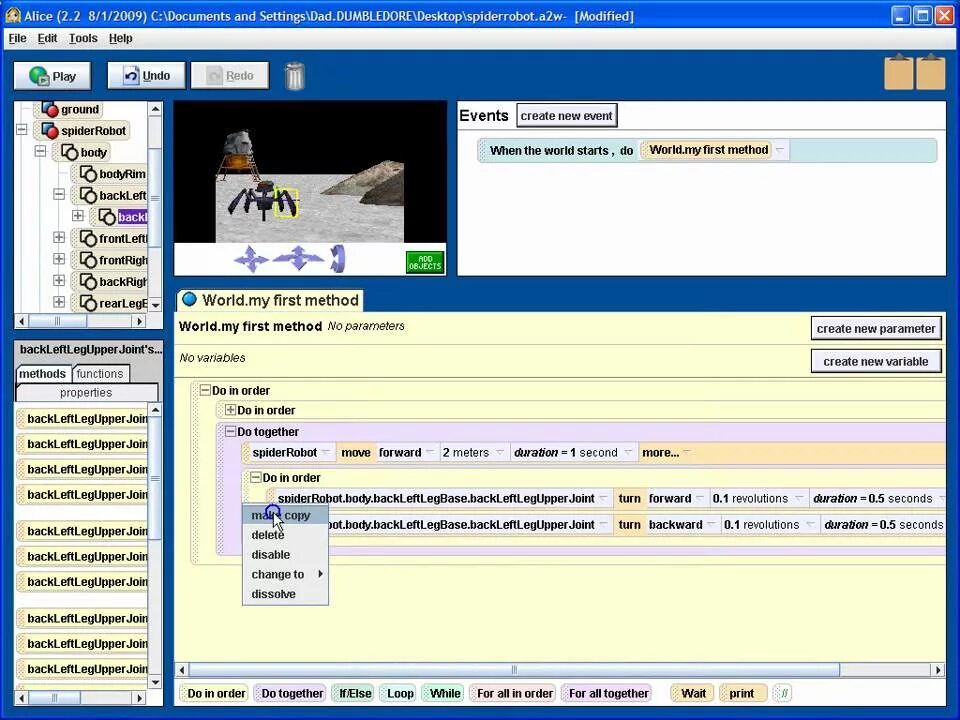Click the Wait tile in bottom bar

coord(692,693)
